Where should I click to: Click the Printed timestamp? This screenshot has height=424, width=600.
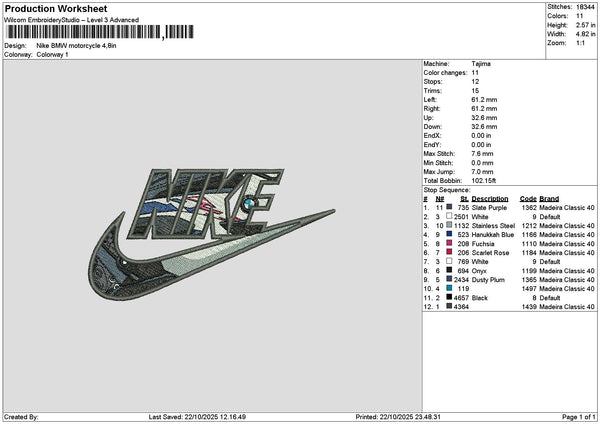(398, 417)
